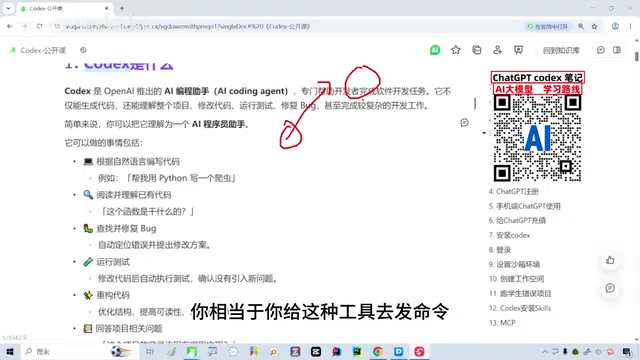
Task: Like the document with thumbs-up button
Action: pyautogui.click(x=610, y=260)
